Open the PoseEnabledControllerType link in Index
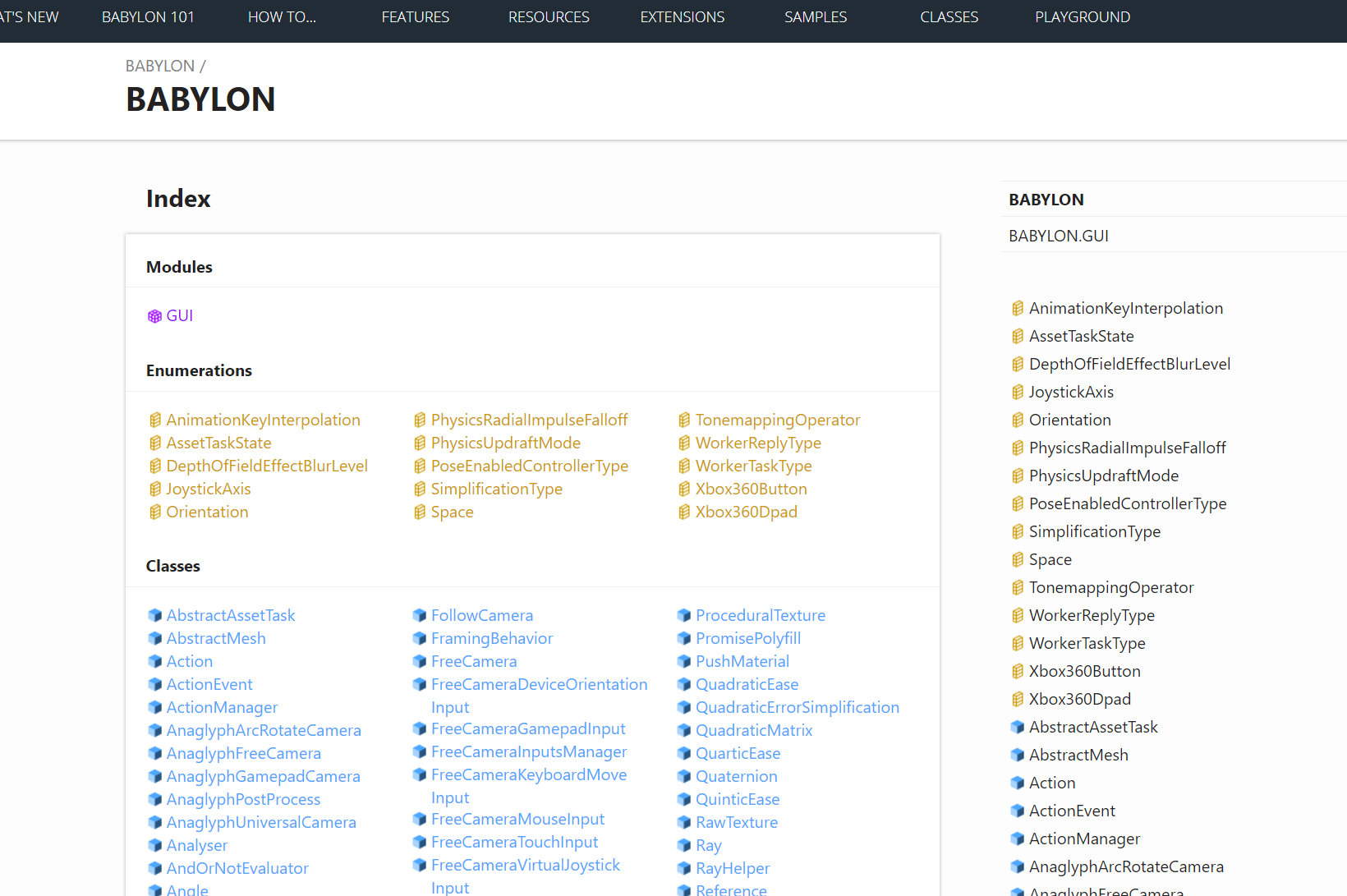The width and height of the screenshot is (1347, 896). [530, 466]
